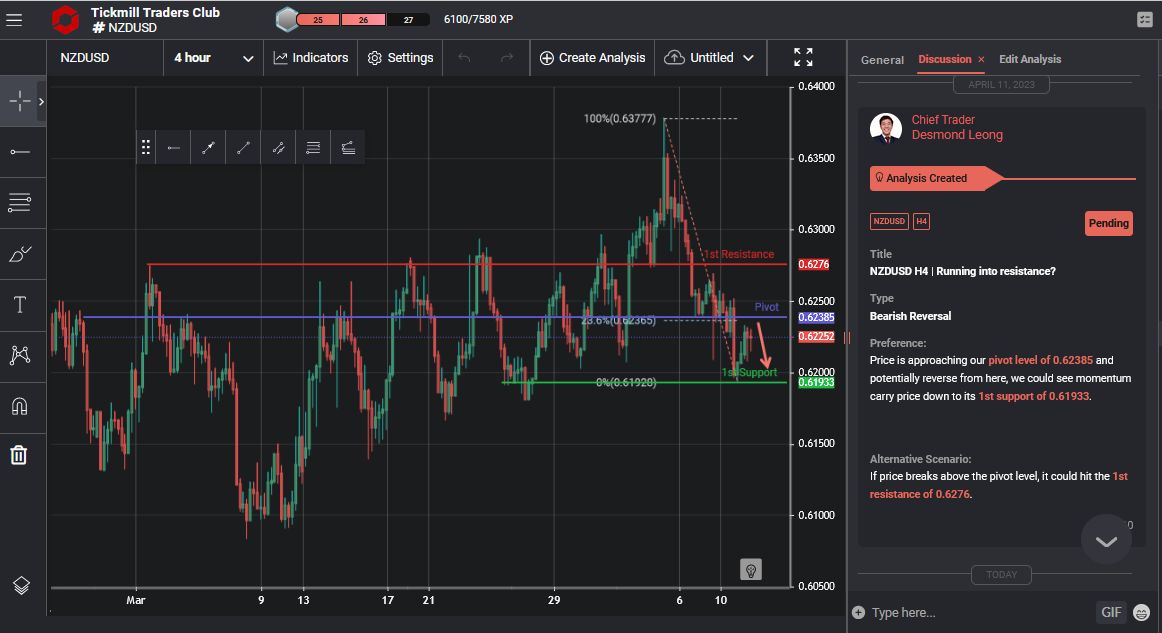Click the lightbulb idea icon on chart
The height and width of the screenshot is (633, 1162).
(x=751, y=569)
